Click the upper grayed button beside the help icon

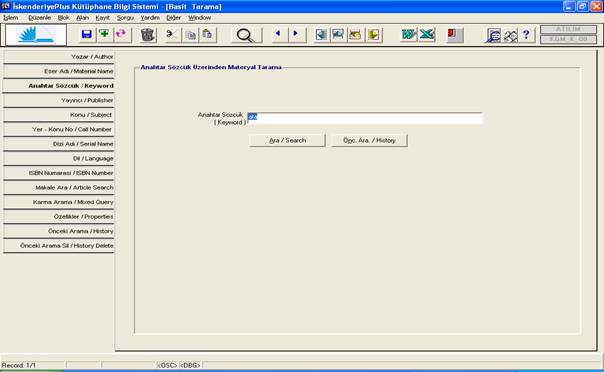(x=568, y=29)
